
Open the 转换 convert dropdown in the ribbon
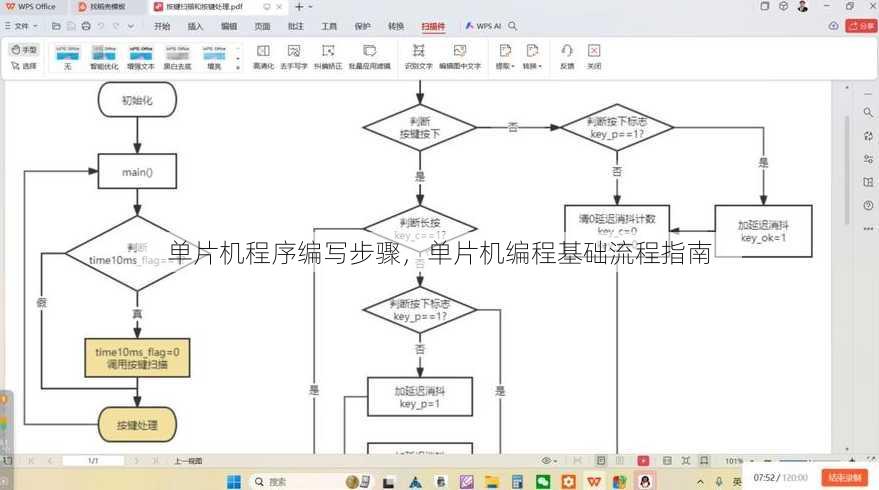click(x=532, y=57)
